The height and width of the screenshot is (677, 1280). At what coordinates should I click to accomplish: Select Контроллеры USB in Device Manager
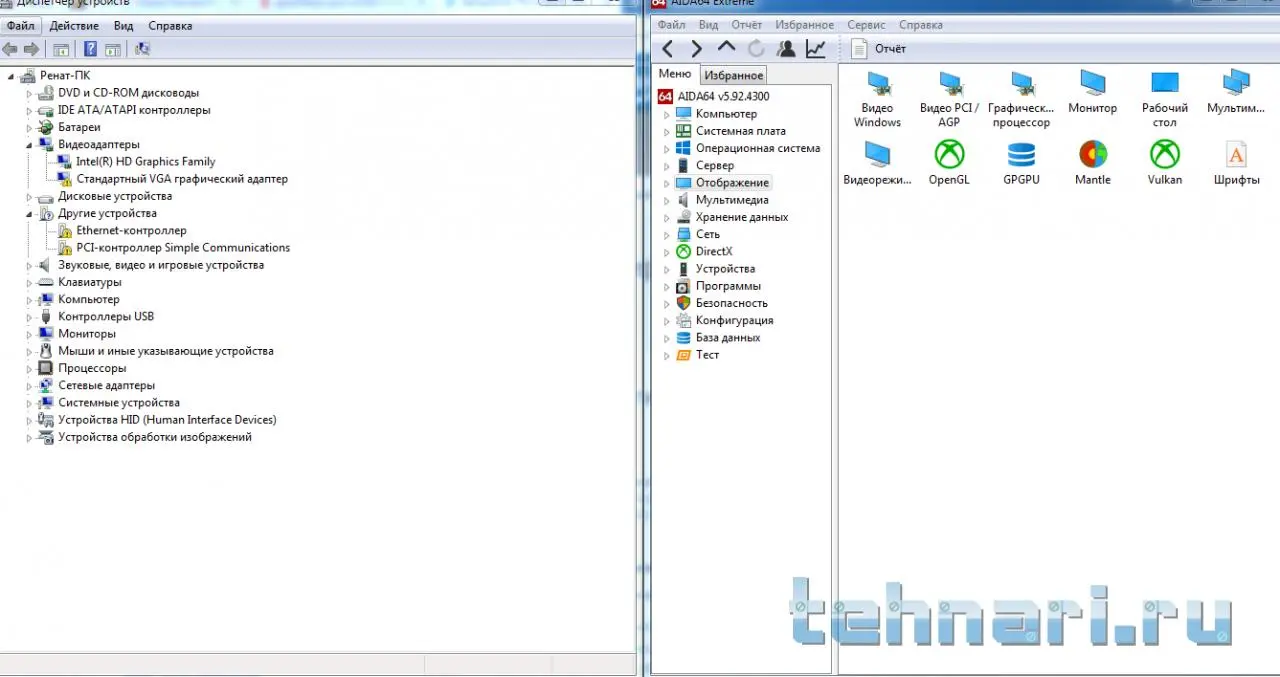(x=106, y=316)
